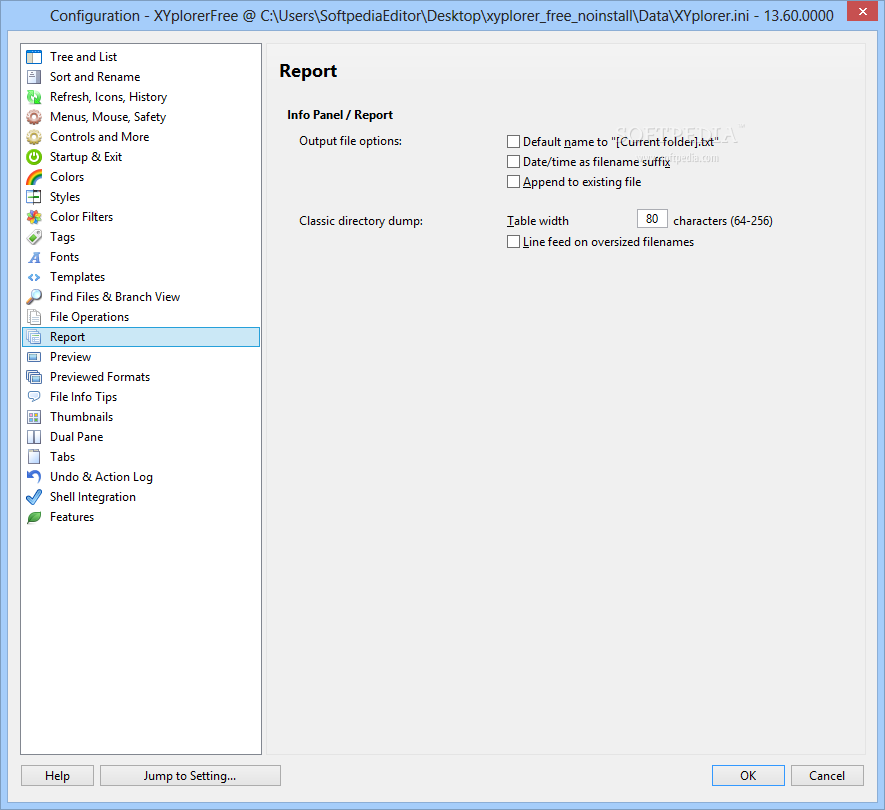Image resolution: width=885 pixels, height=810 pixels.
Task: Confirm with the OK button
Action: click(748, 776)
